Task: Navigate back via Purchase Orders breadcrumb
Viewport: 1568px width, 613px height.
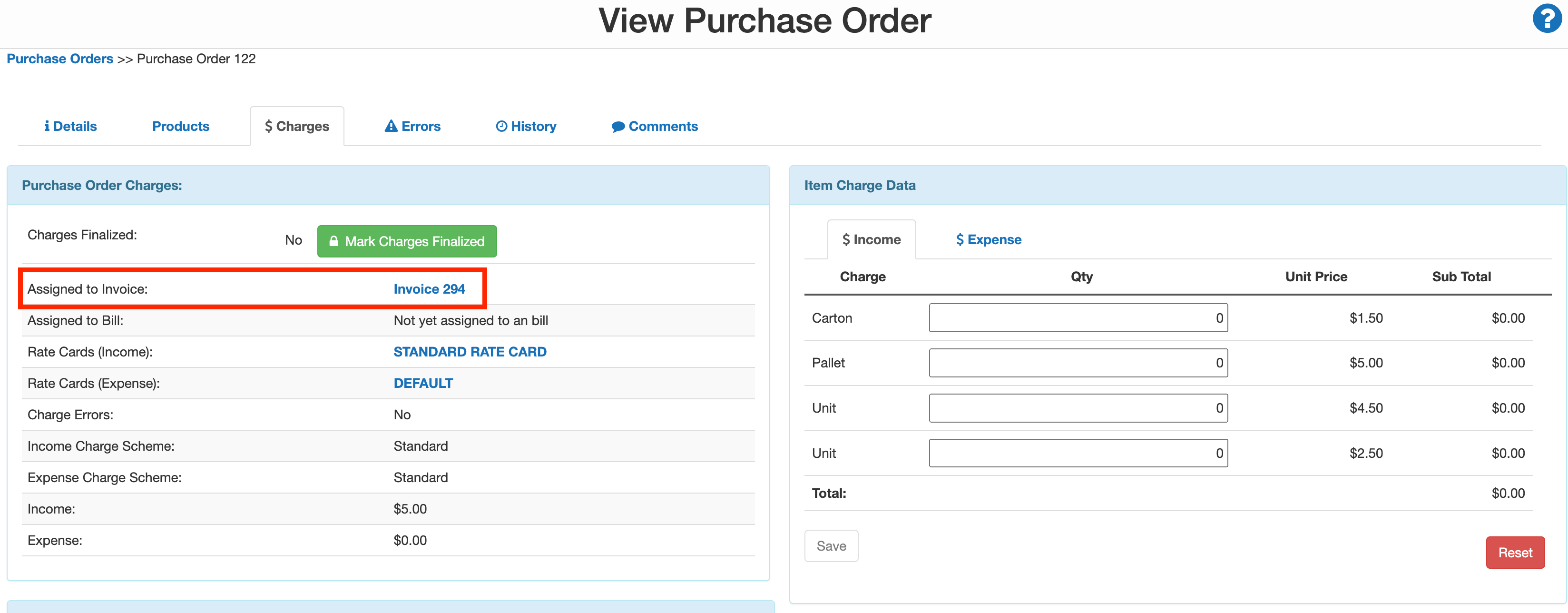Action: point(59,59)
